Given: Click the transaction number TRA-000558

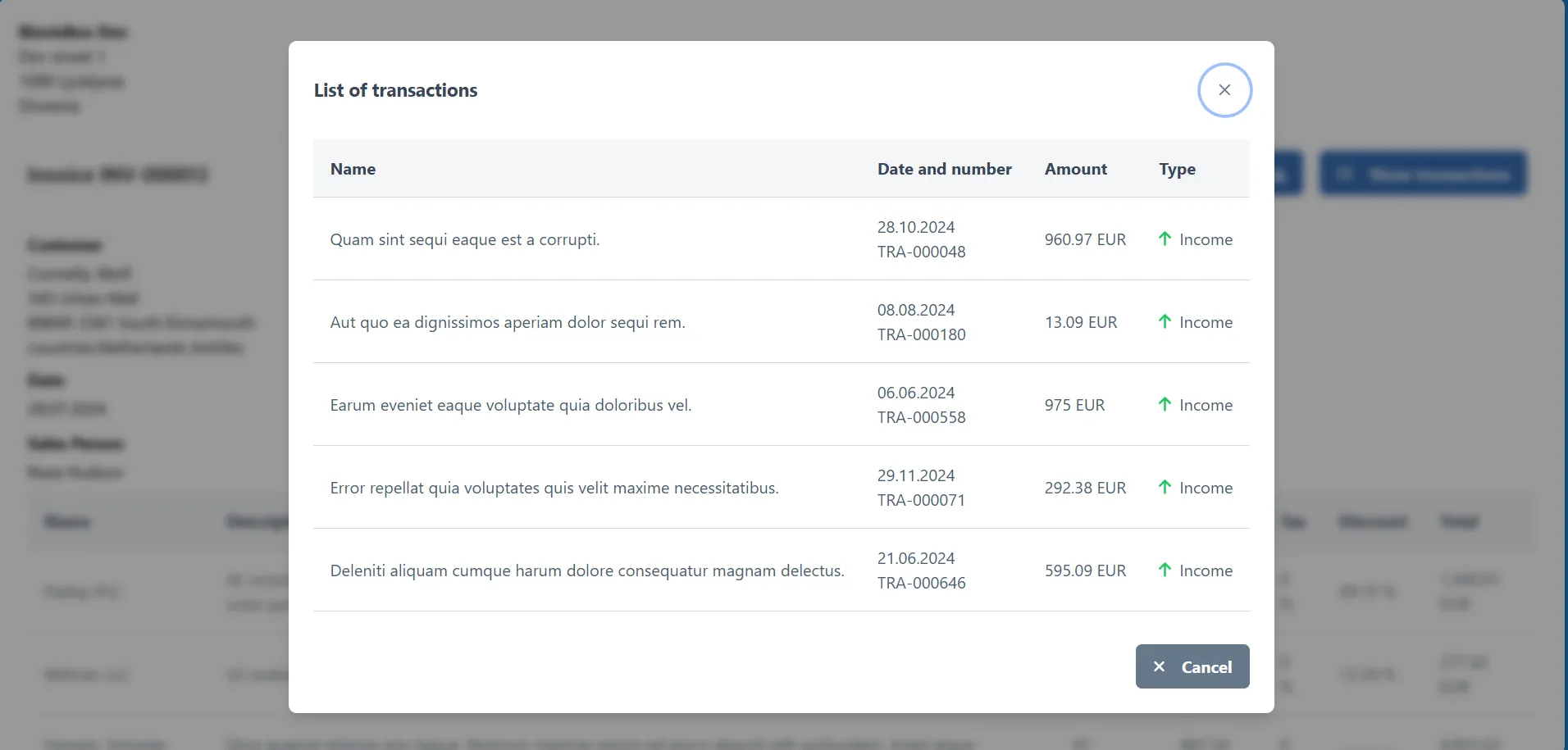Looking at the screenshot, I should coord(922,417).
